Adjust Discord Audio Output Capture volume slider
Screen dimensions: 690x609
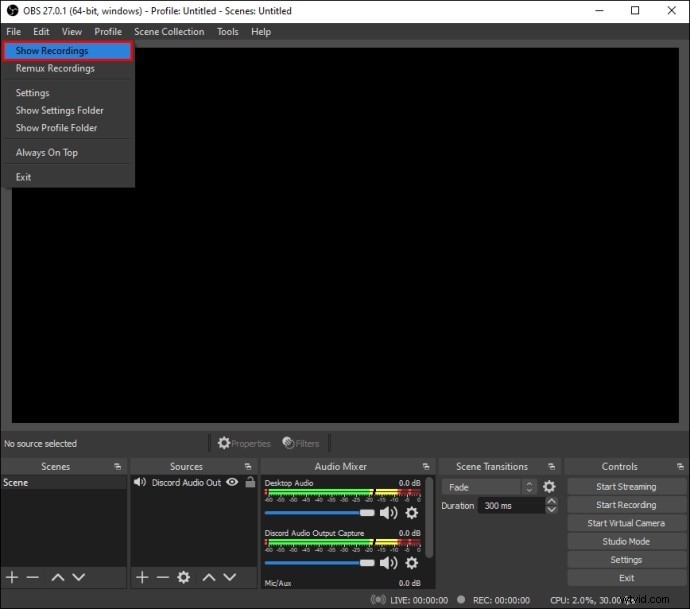click(x=319, y=563)
